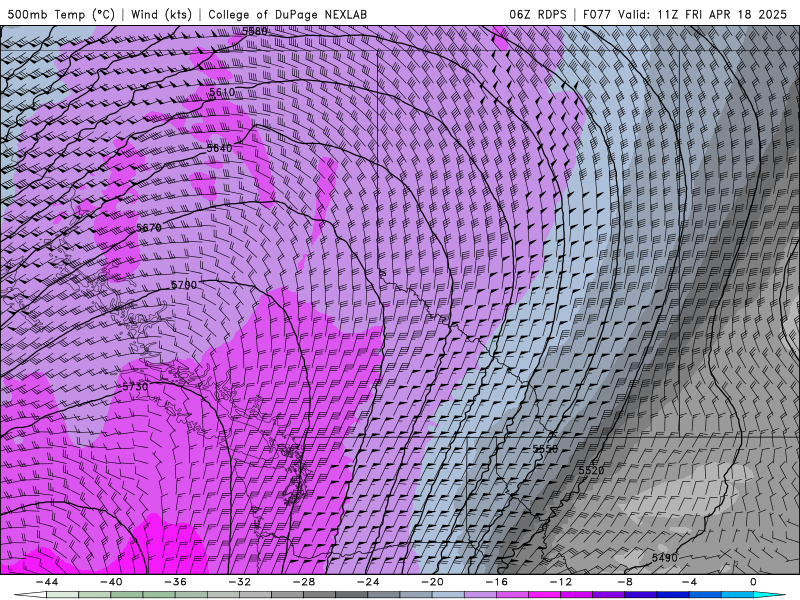Click the -44 color scale label
This screenshot has width=800, height=600.
[47, 582]
